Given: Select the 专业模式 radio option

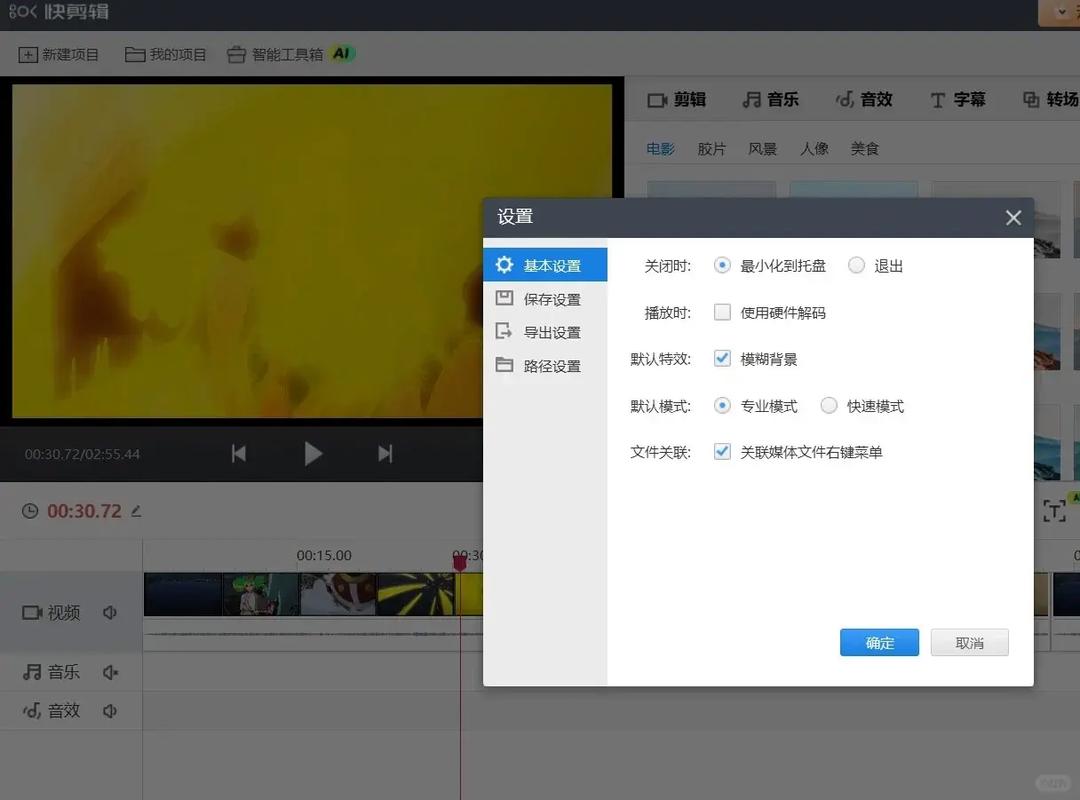Looking at the screenshot, I should point(722,405).
